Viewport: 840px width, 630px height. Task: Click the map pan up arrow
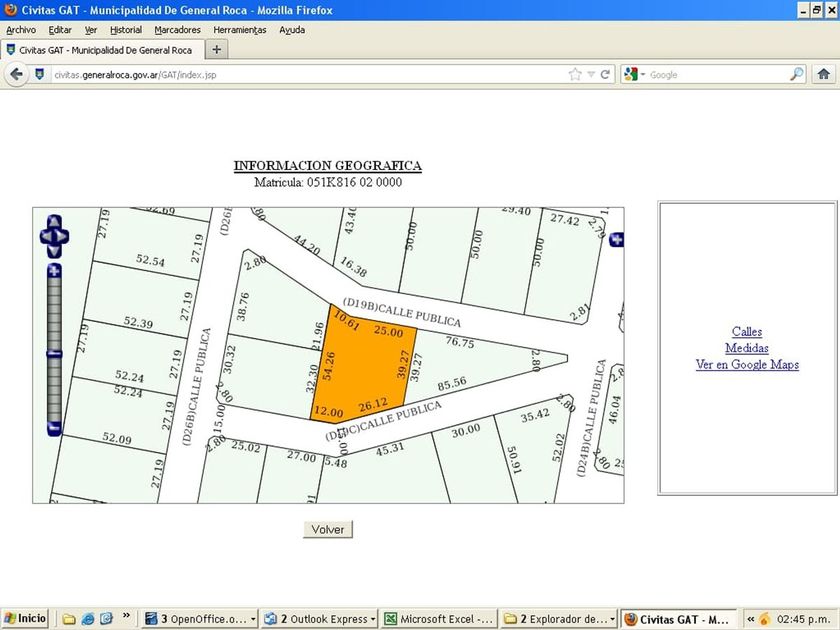click(x=54, y=223)
